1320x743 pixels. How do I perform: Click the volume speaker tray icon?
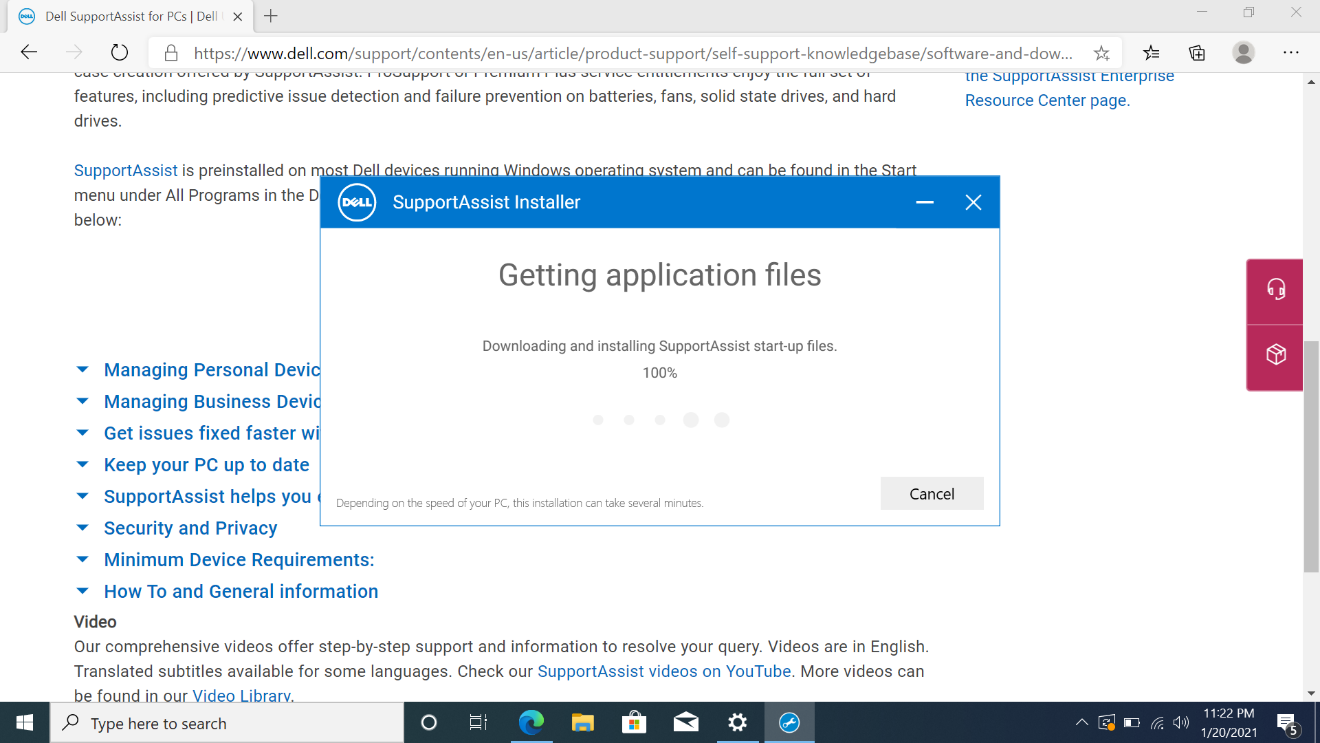(x=1181, y=722)
